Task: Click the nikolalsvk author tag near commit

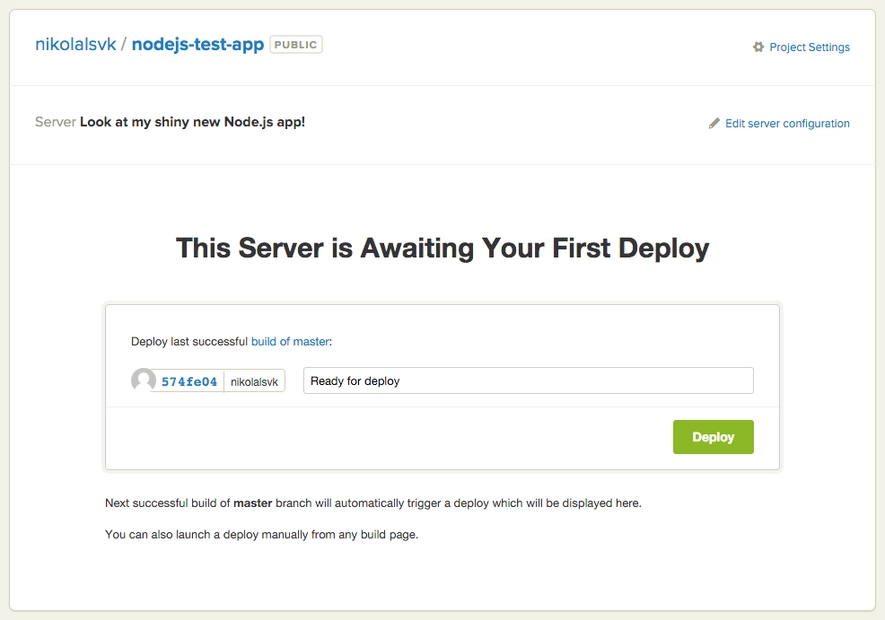Action: pos(255,381)
